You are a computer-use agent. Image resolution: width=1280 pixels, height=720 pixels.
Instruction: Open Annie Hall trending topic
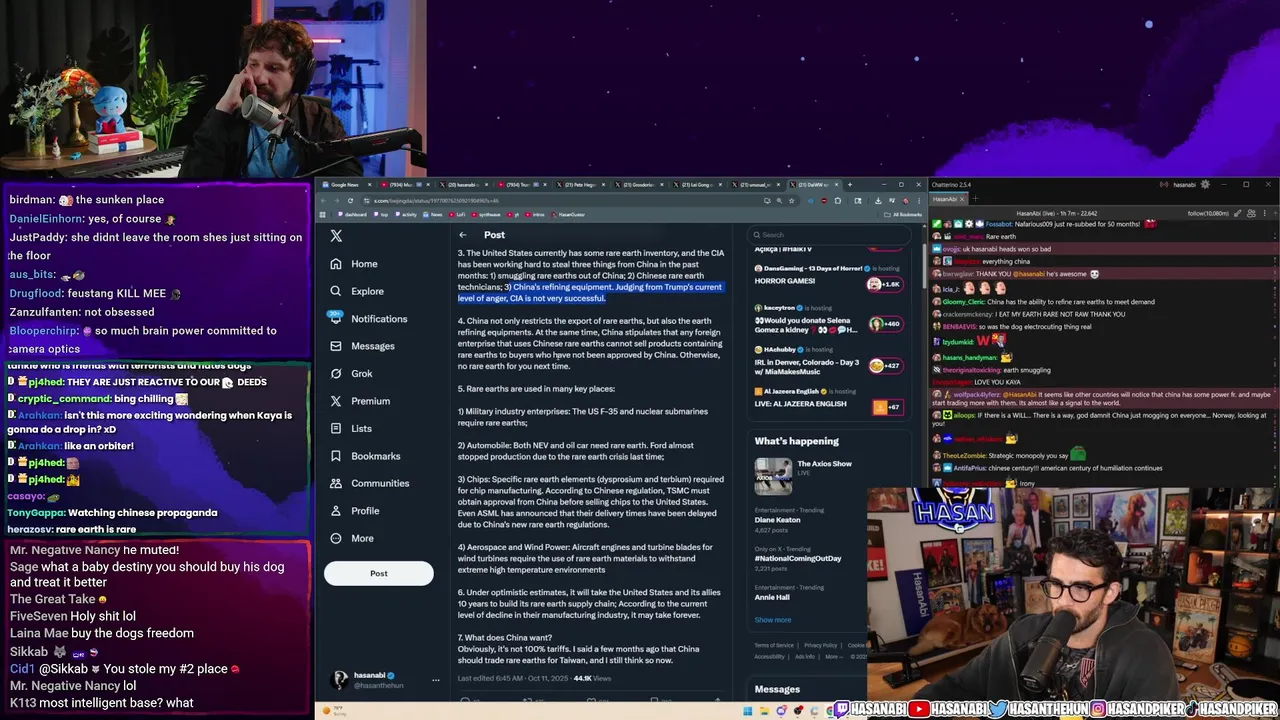(x=772, y=597)
